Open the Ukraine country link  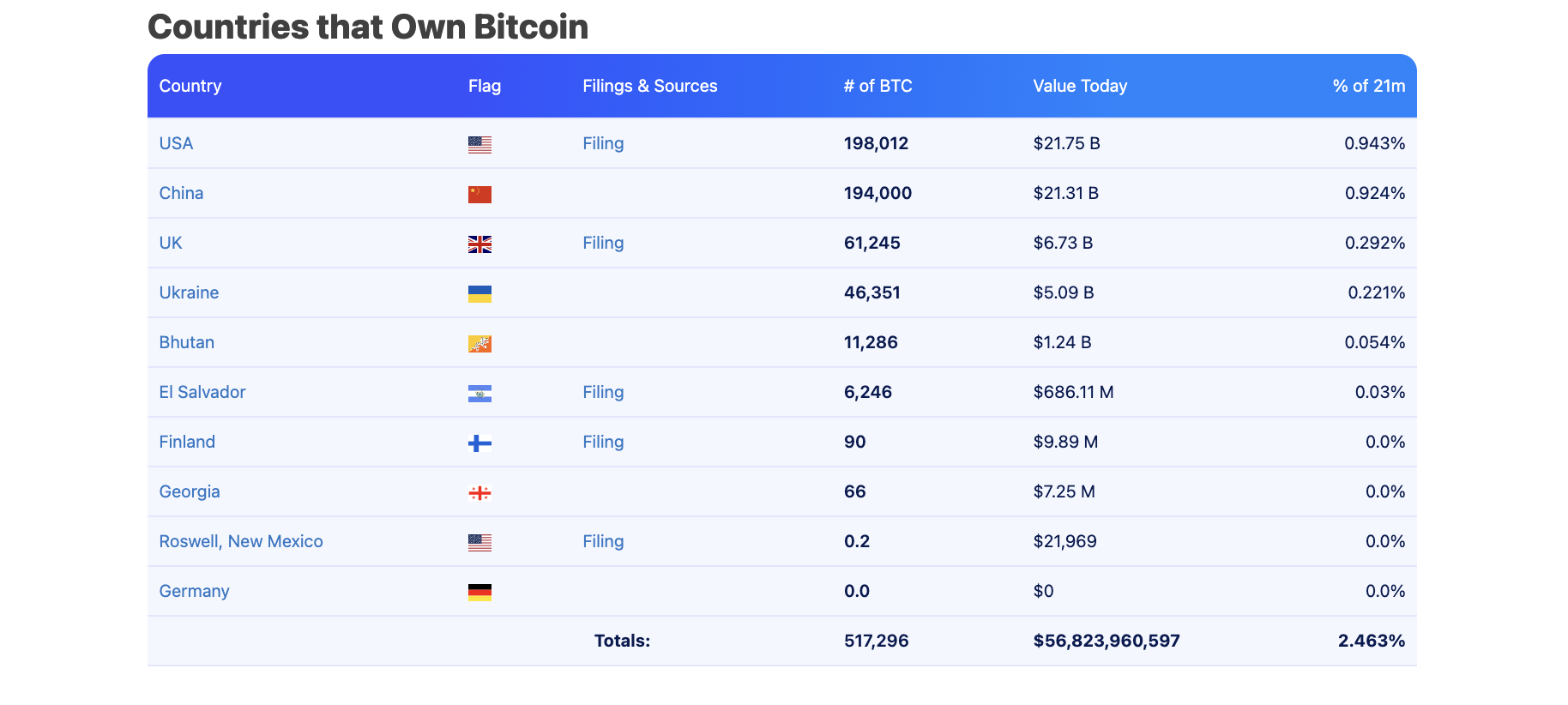pyautogui.click(x=189, y=292)
